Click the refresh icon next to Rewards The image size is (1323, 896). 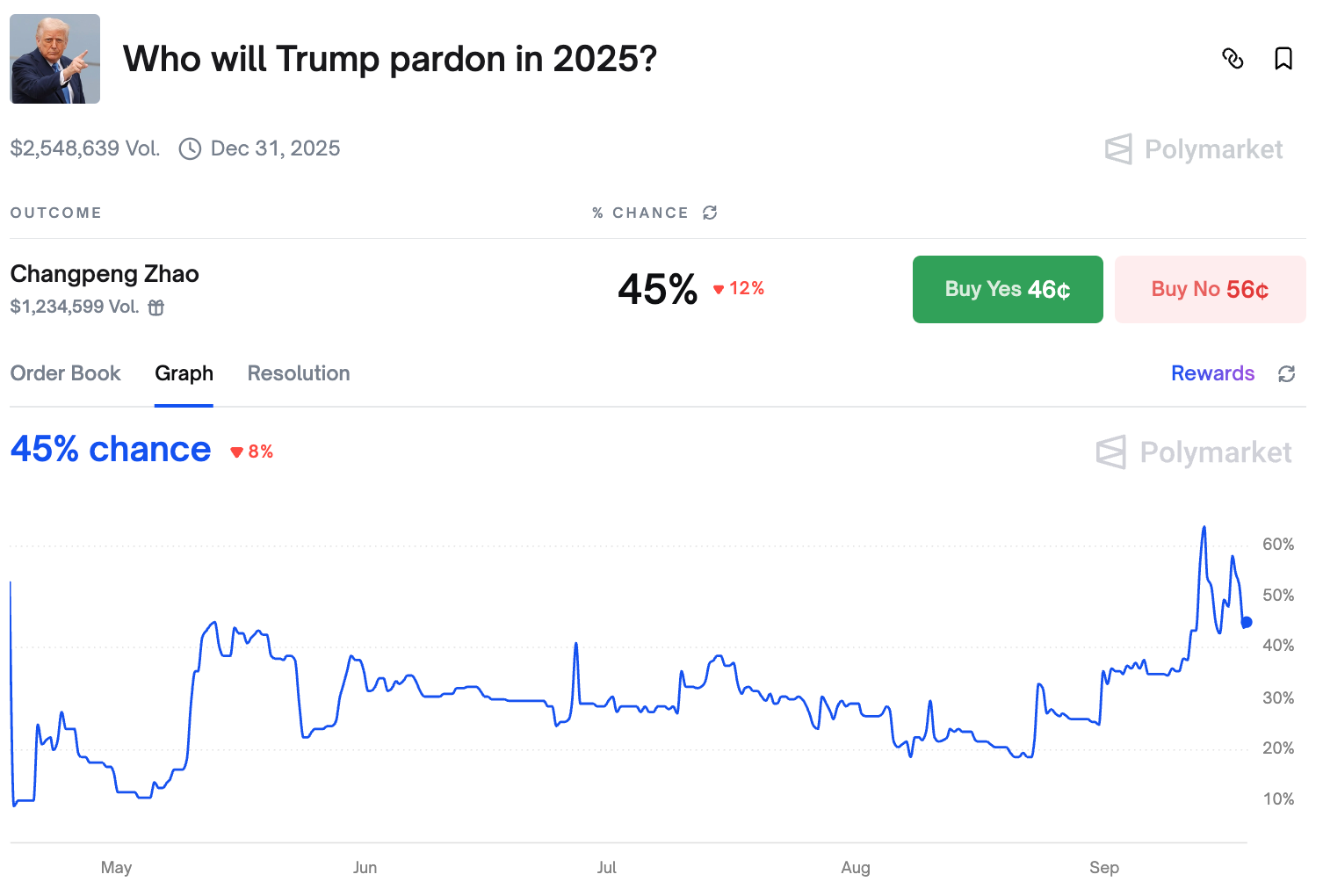coord(1286,373)
